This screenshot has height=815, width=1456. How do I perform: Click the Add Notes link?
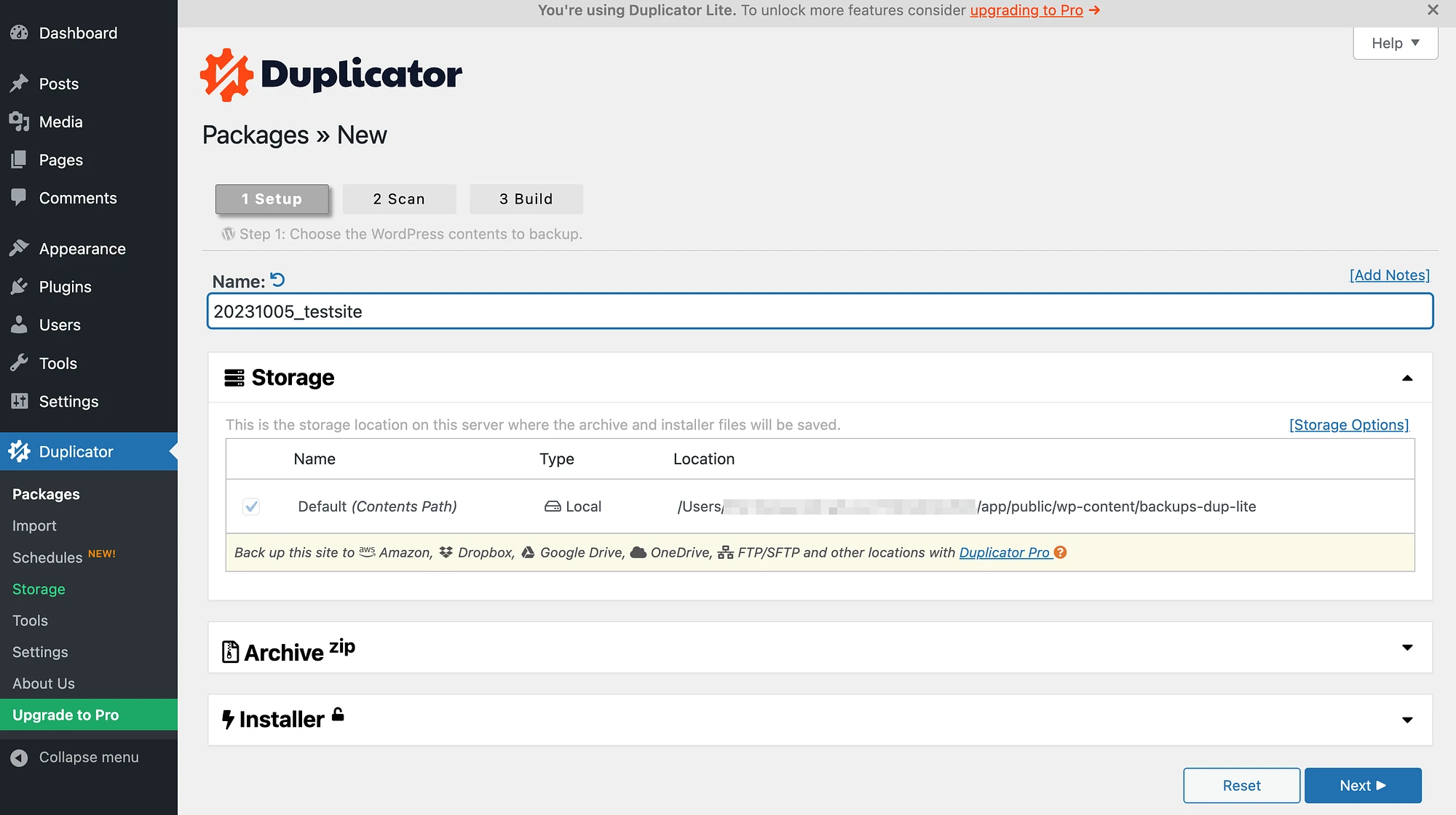[x=1389, y=274]
